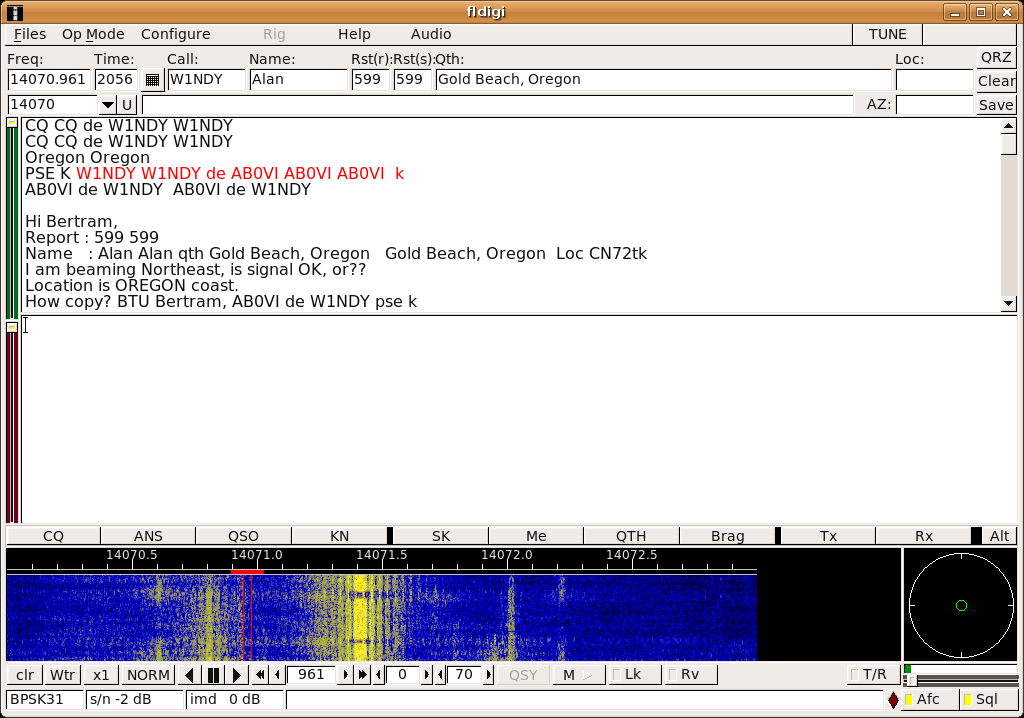
Task: Click the red diamond status indicator icon
Action: click(893, 700)
